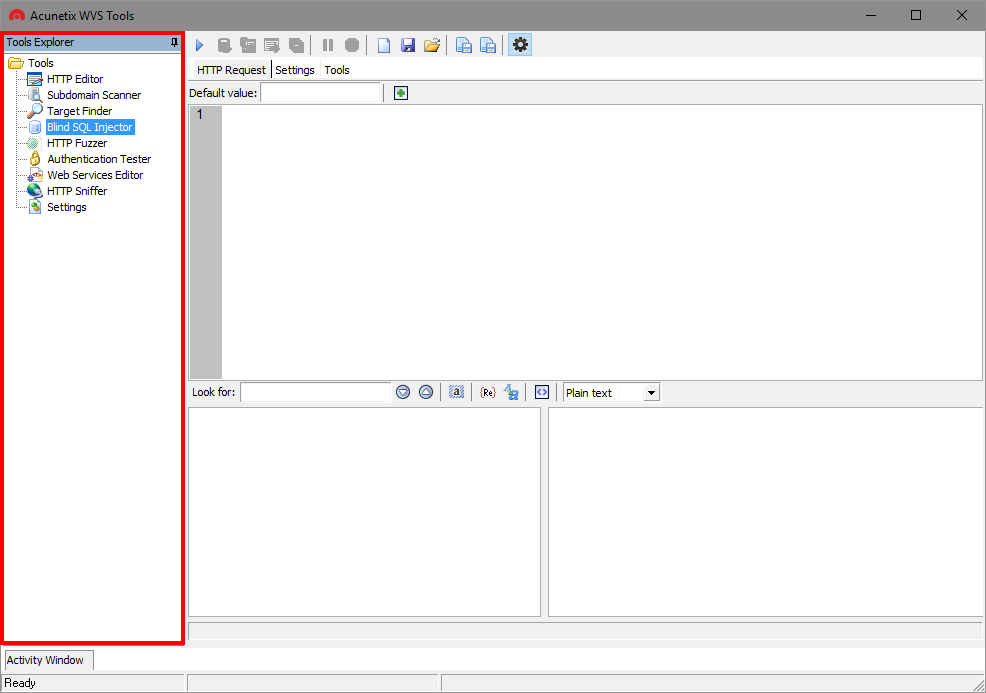986x693 pixels.
Task: Open the HTTP Sniffer tool
Action: click(x=77, y=191)
